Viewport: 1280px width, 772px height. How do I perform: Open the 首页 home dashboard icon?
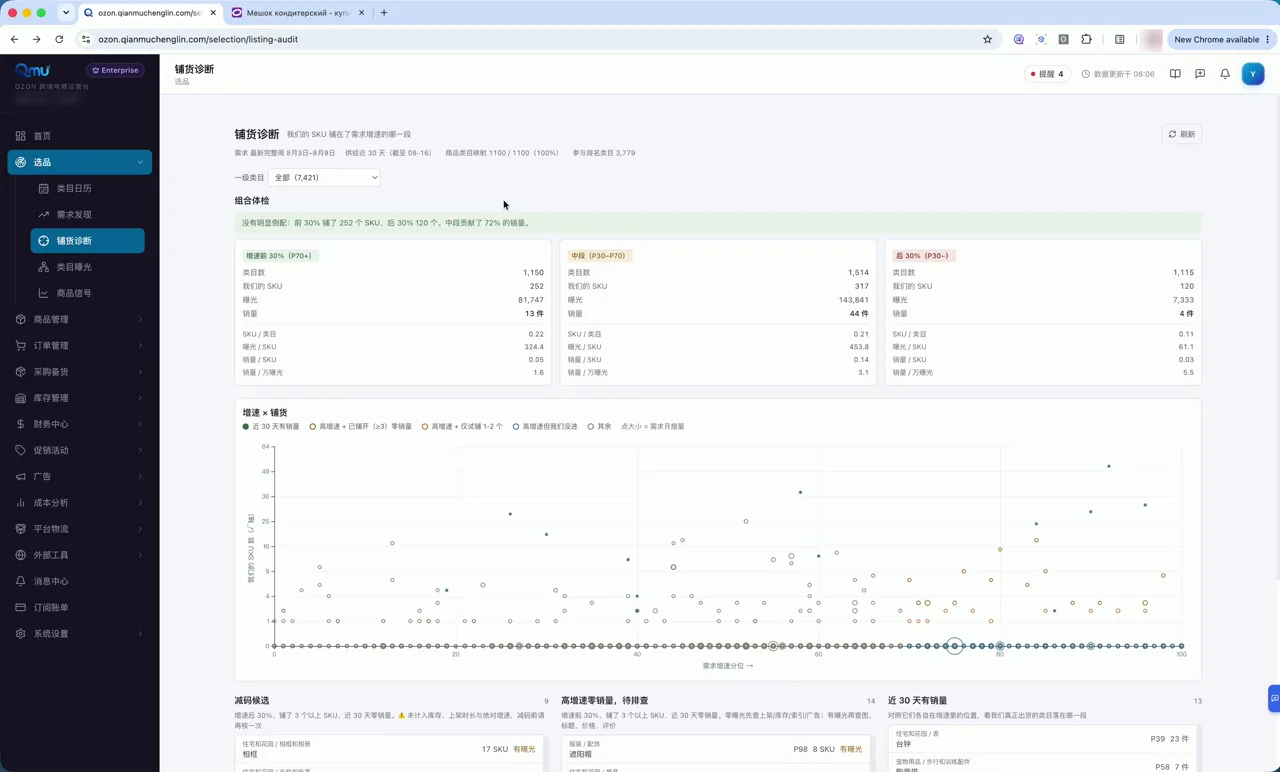tap(21, 136)
